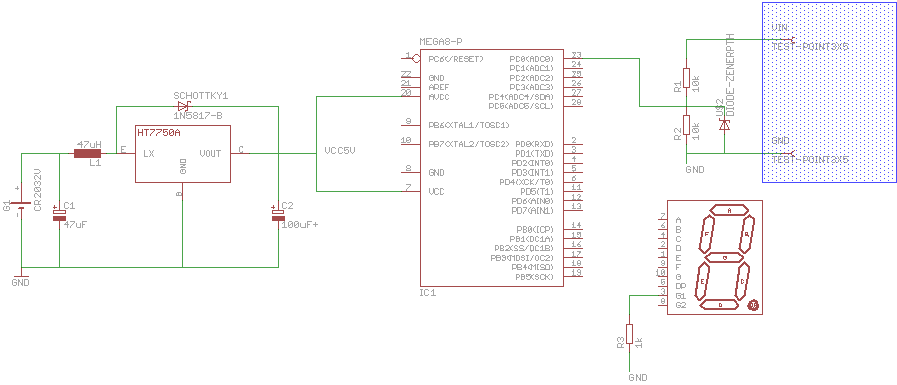Screen dimensions: 897x385
Task: Click the PB5(SCK) pin label
Action: 534,277
